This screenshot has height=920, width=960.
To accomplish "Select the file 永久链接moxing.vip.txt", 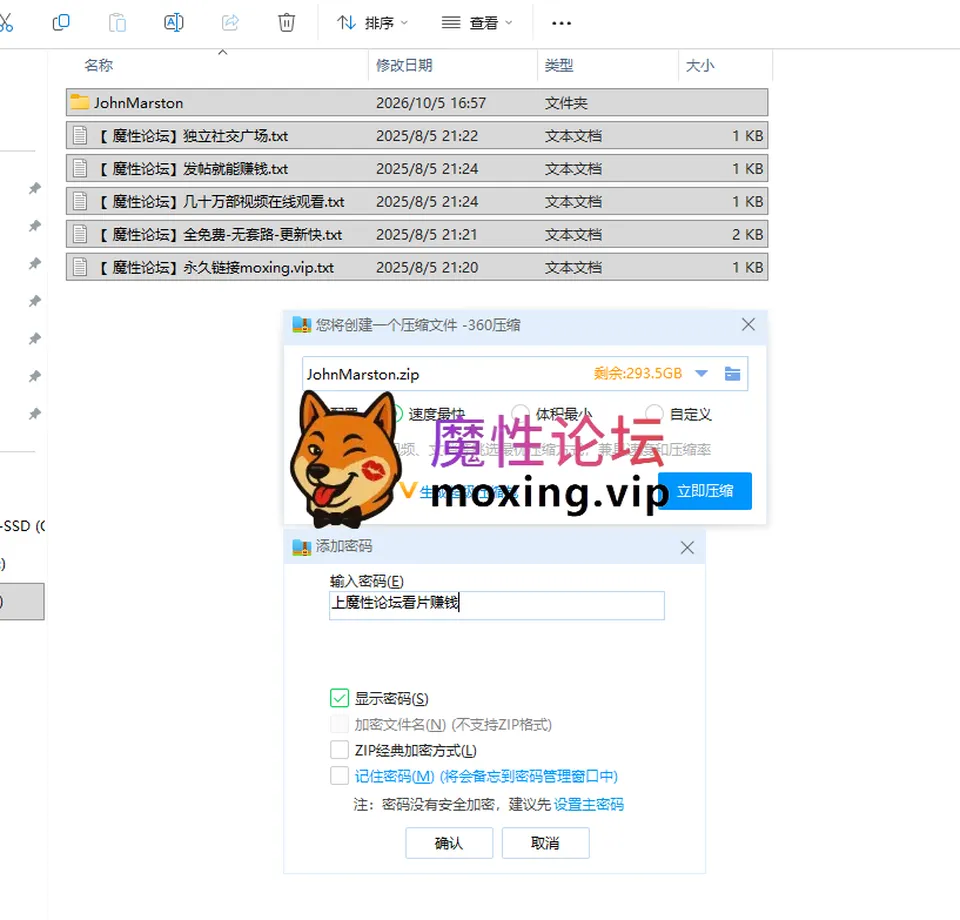I will (x=417, y=267).
